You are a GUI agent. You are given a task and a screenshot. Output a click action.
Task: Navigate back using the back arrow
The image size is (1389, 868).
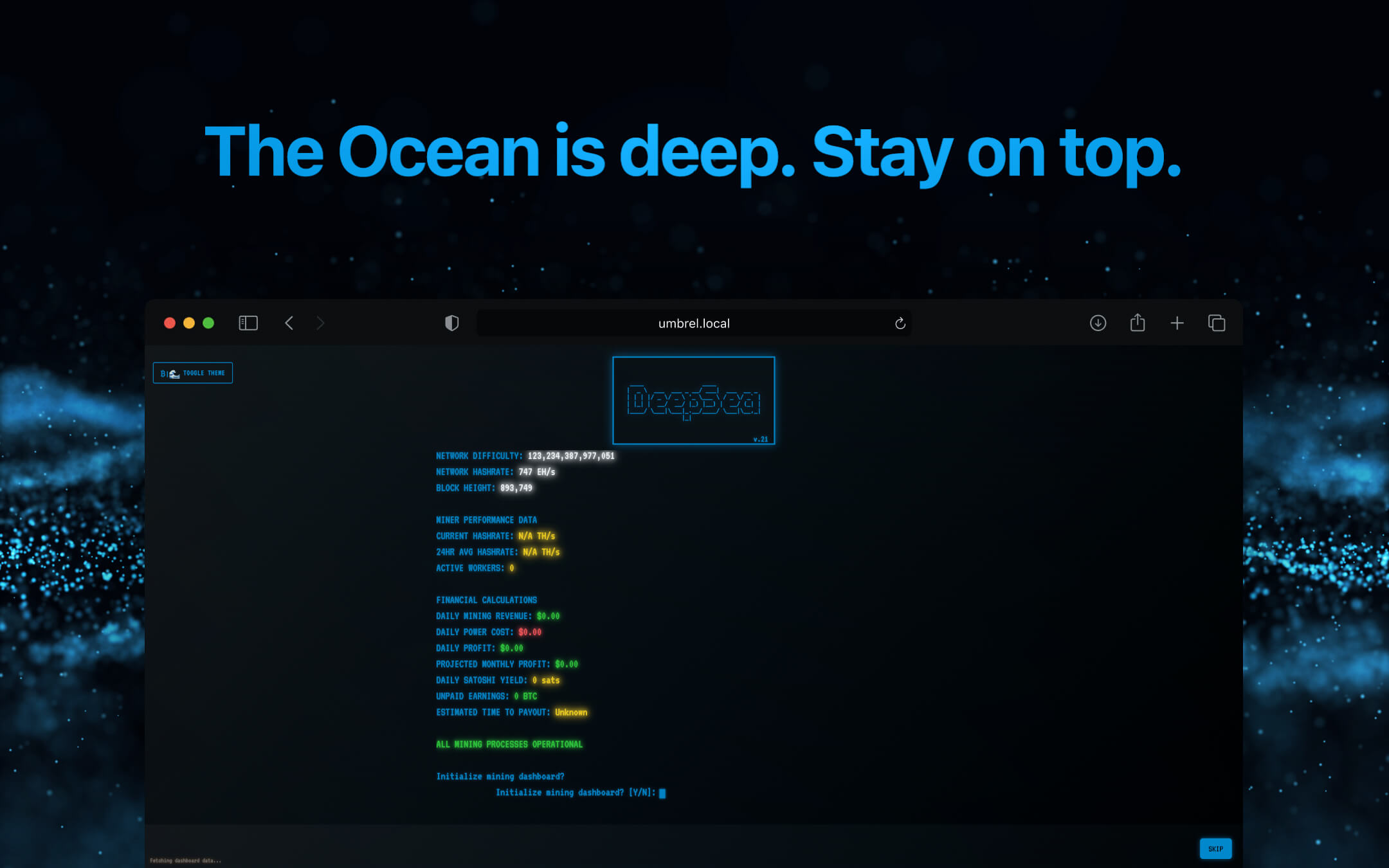[x=289, y=323]
